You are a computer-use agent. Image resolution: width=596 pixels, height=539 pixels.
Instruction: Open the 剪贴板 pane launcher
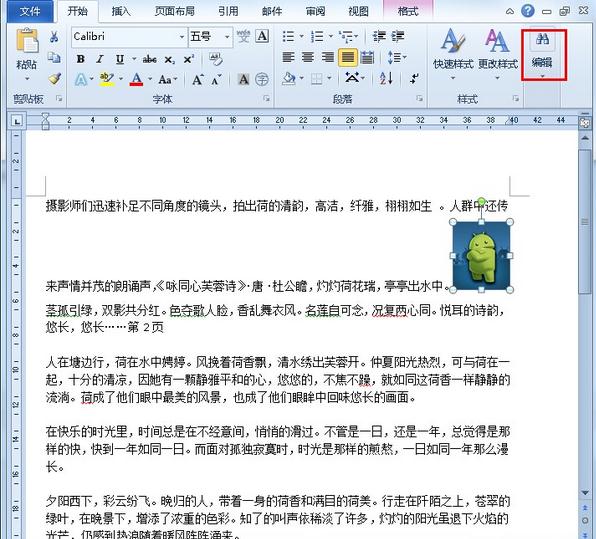click(59, 98)
